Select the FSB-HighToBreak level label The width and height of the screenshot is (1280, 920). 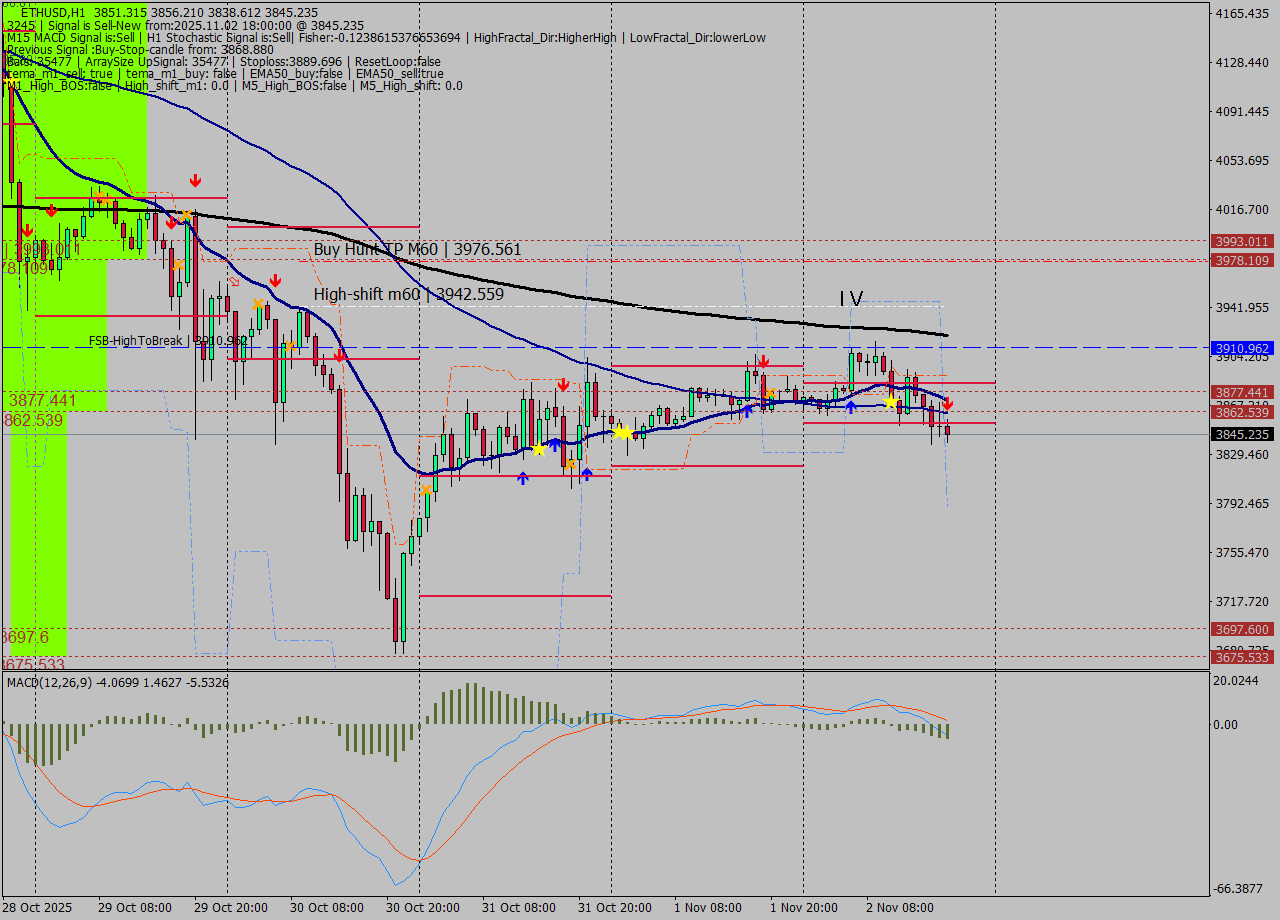(167, 341)
